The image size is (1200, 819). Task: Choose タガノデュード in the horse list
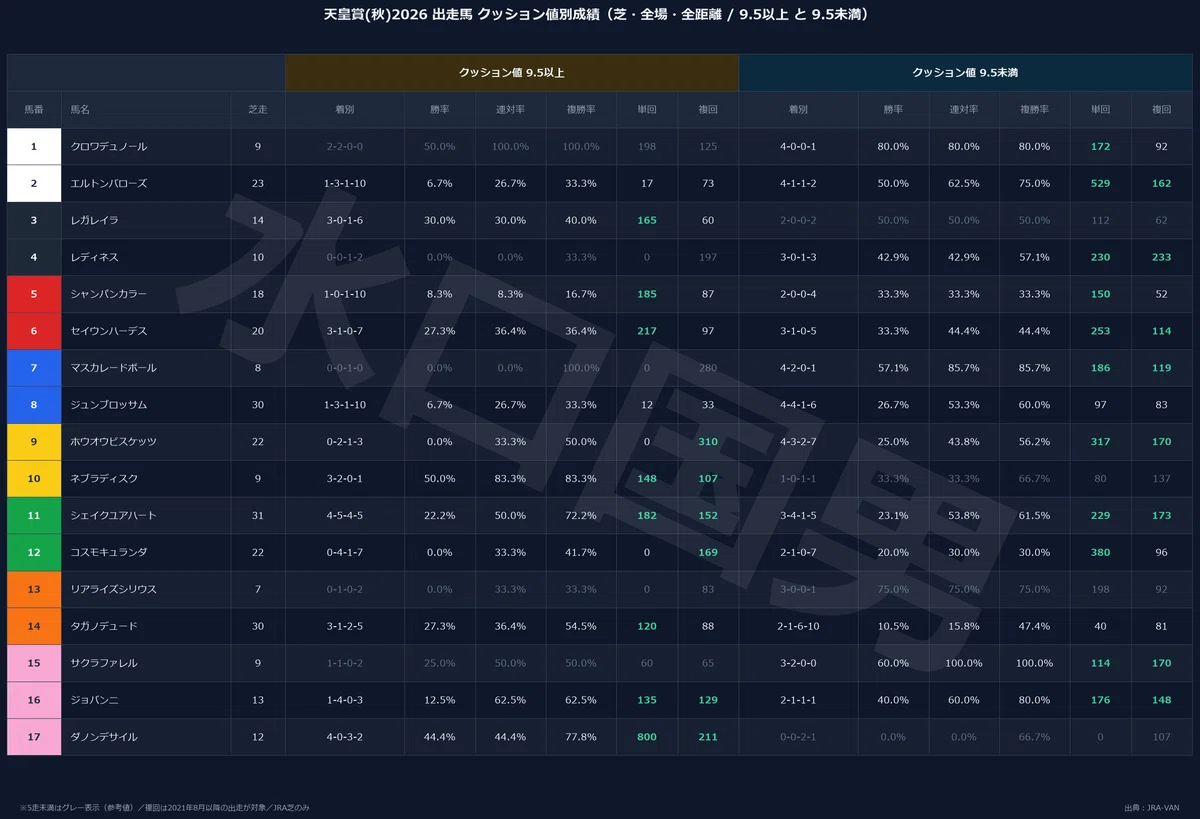105,627
